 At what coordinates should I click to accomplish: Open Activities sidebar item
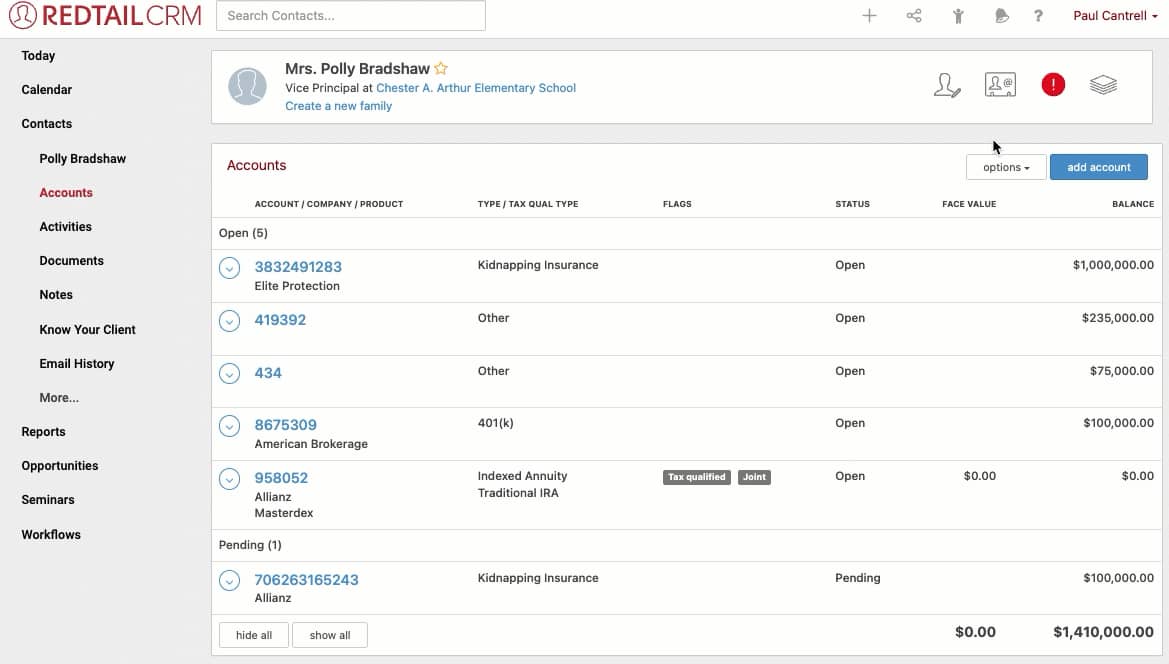tap(65, 227)
